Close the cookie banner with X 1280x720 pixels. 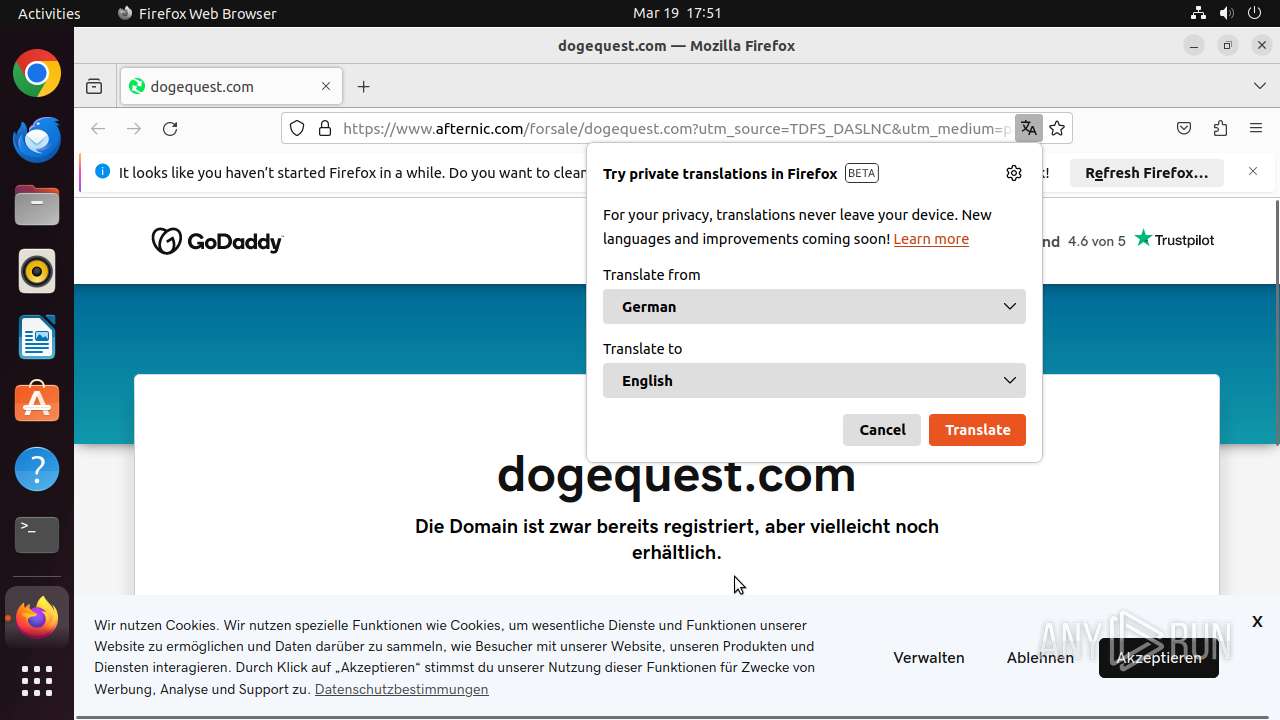tap(1257, 621)
